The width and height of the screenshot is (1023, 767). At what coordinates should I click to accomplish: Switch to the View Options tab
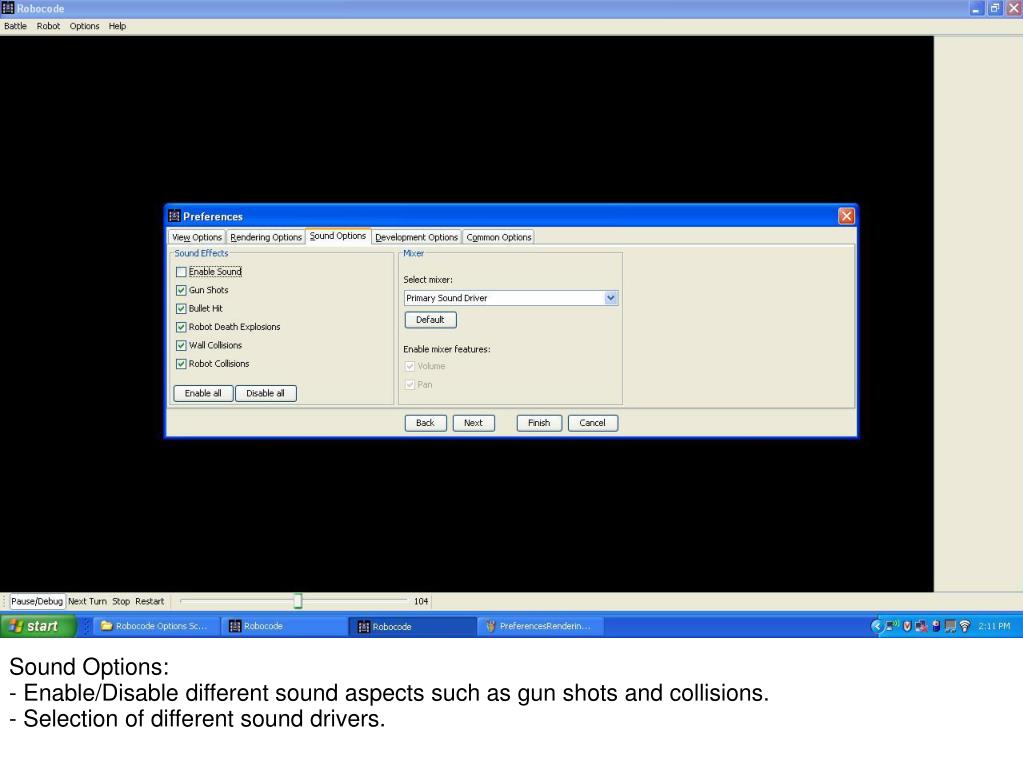pyautogui.click(x=197, y=237)
